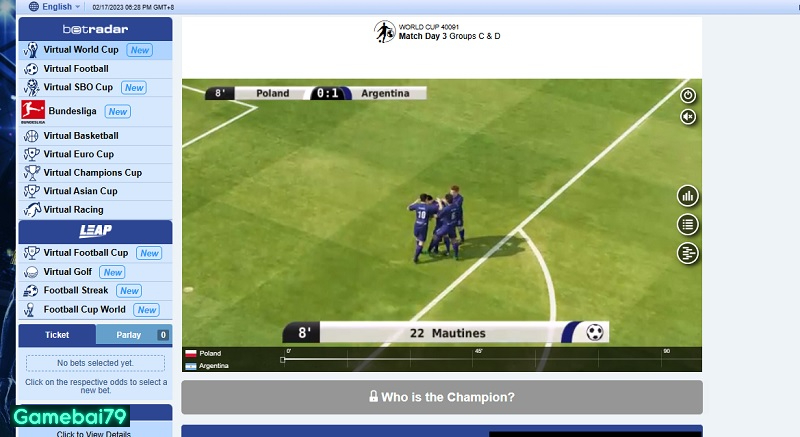
Task: Click the Click to View Details link
Action: tap(94, 433)
